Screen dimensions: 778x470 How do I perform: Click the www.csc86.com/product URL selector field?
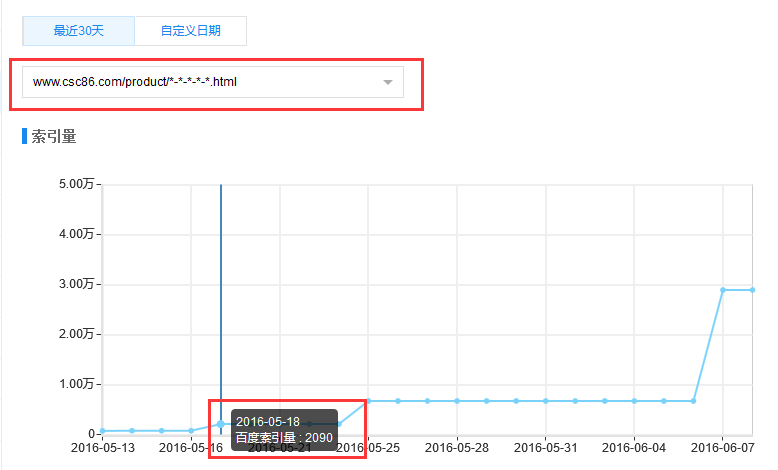pyautogui.click(x=200, y=82)
